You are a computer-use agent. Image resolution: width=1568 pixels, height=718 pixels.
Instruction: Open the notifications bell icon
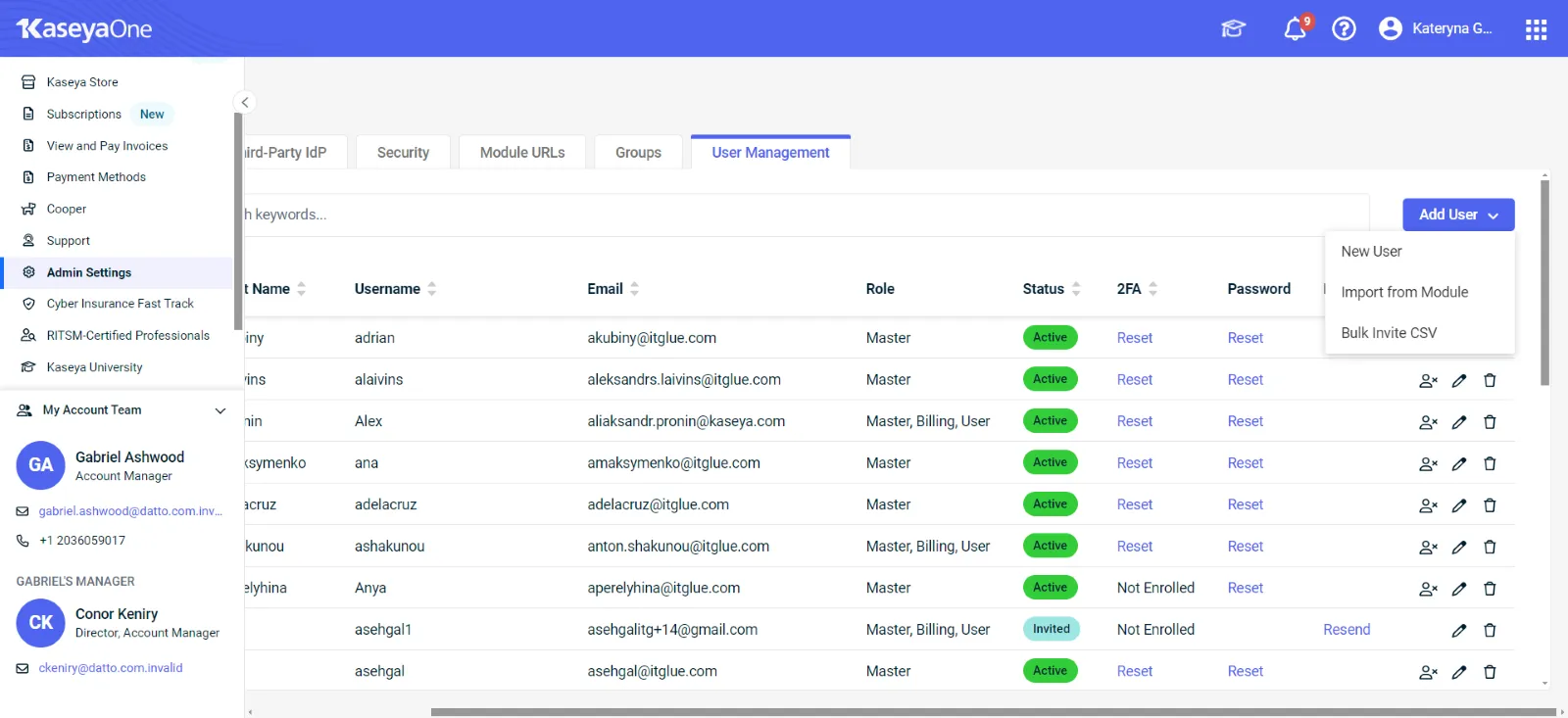pyautogui.click(x=1295, y=28)
